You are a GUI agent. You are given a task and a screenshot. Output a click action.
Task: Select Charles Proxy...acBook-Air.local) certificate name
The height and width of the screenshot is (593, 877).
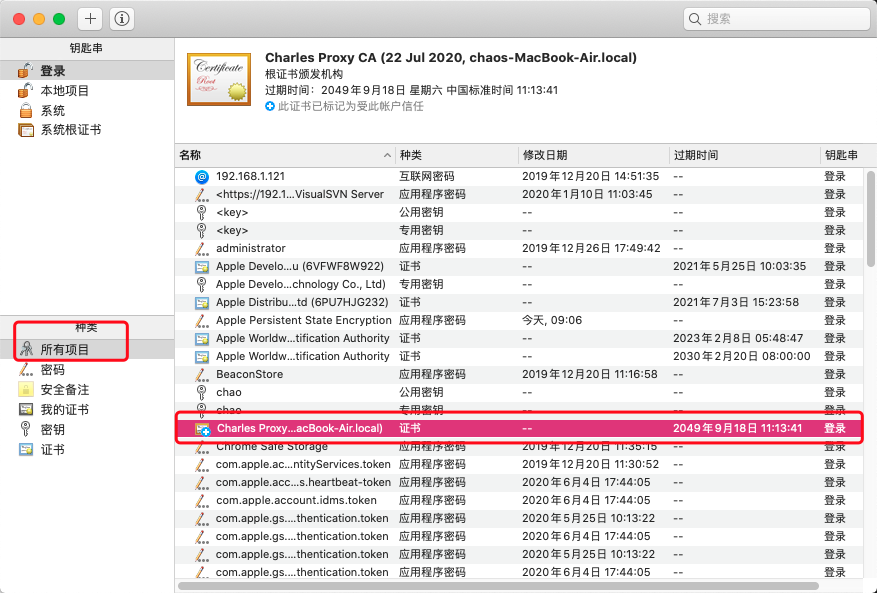click(x=299, y=429)
